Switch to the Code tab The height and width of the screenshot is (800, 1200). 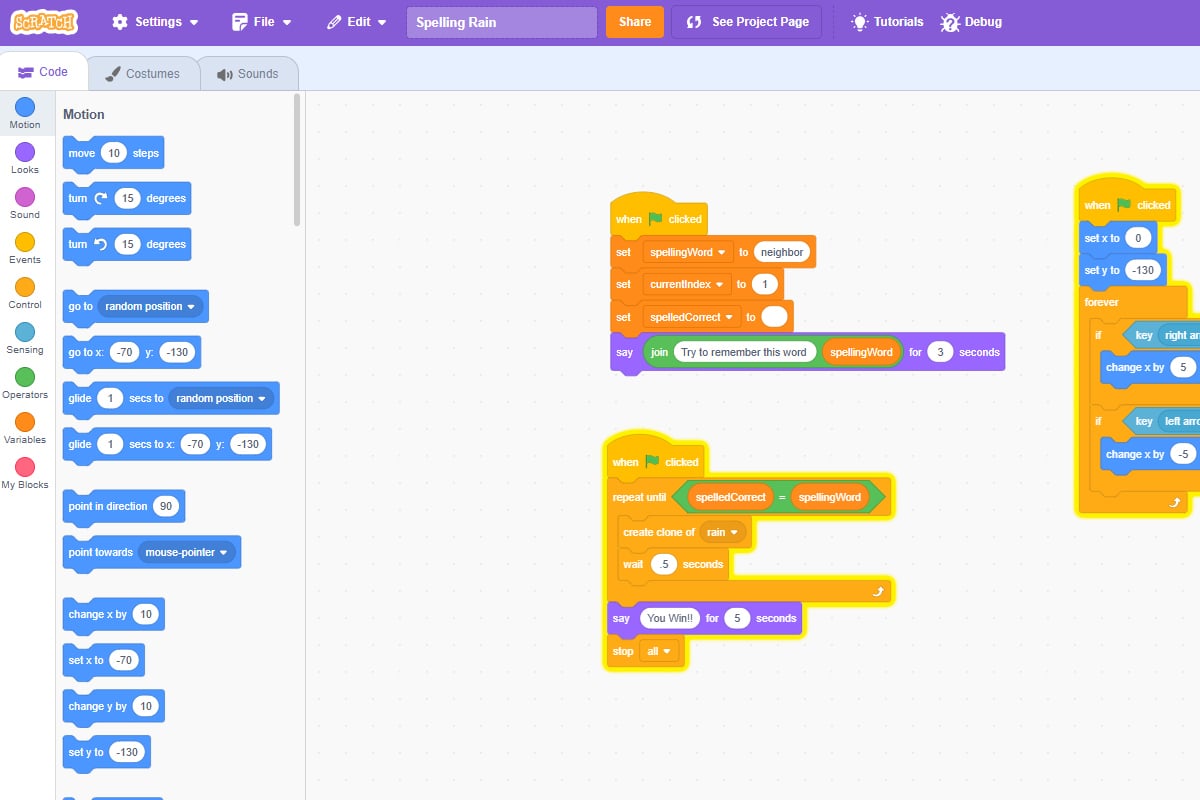tap(43, 72)
